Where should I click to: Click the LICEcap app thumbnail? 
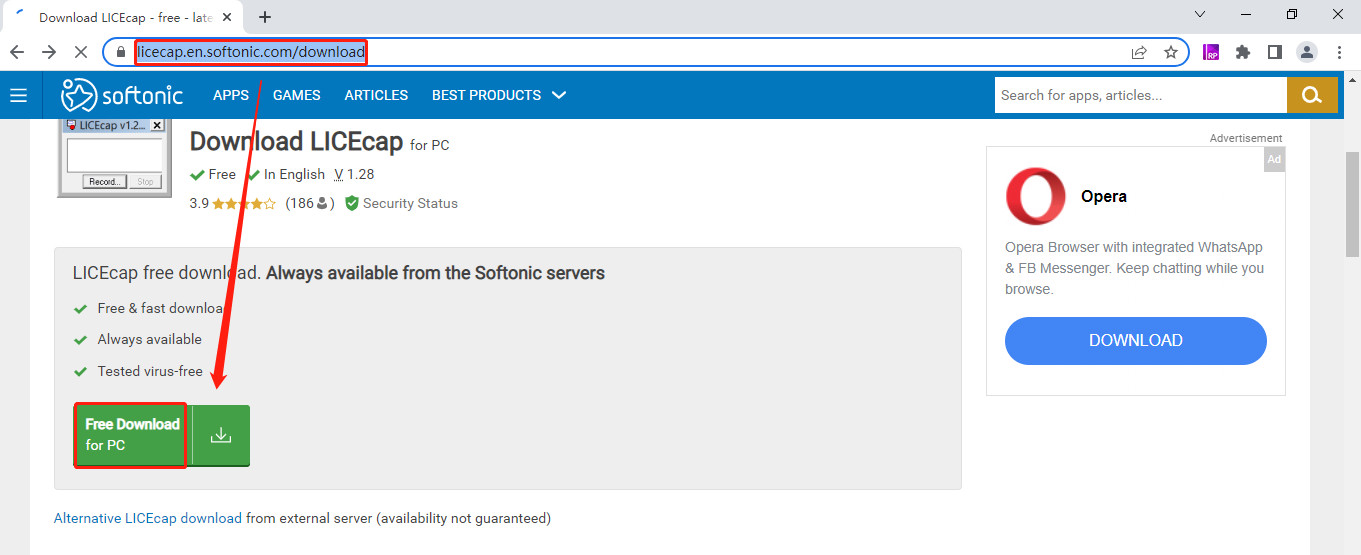112,157
